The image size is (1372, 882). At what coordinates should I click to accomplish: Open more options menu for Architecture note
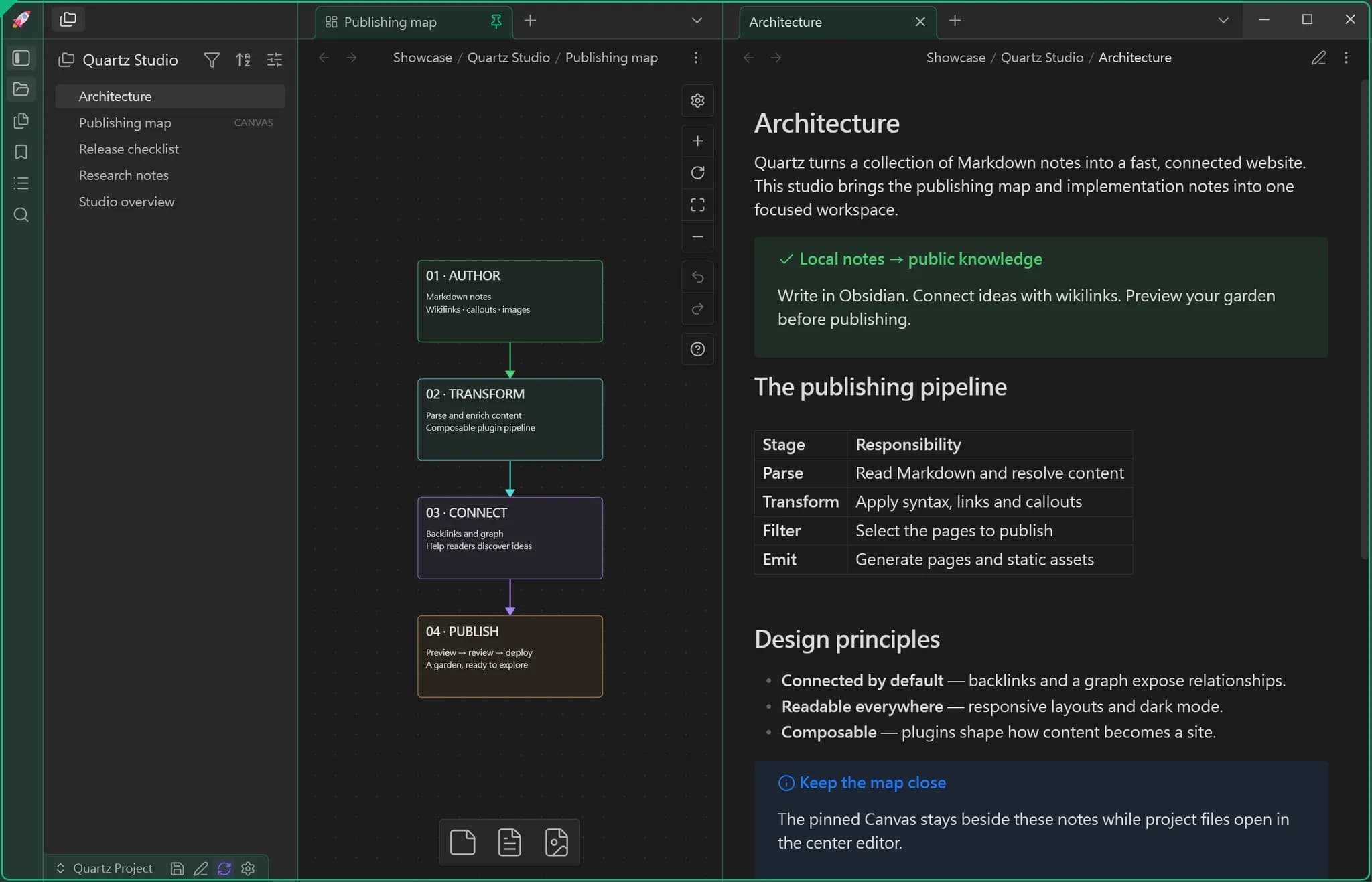[x=1346, y=58]
